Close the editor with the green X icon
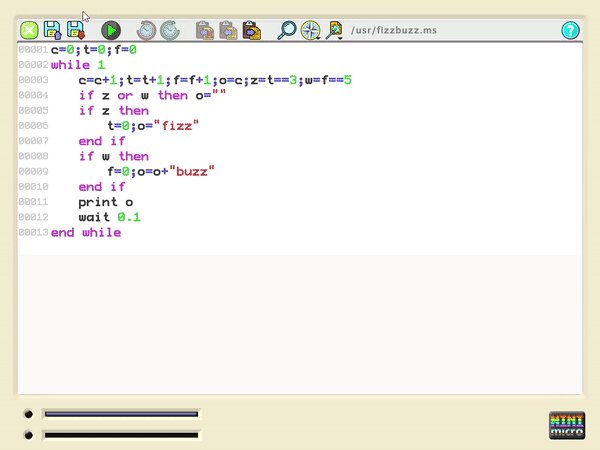Image resolution: width=600 pixels, height=450 pixels. pyautogui.click(x=29, y=30)
